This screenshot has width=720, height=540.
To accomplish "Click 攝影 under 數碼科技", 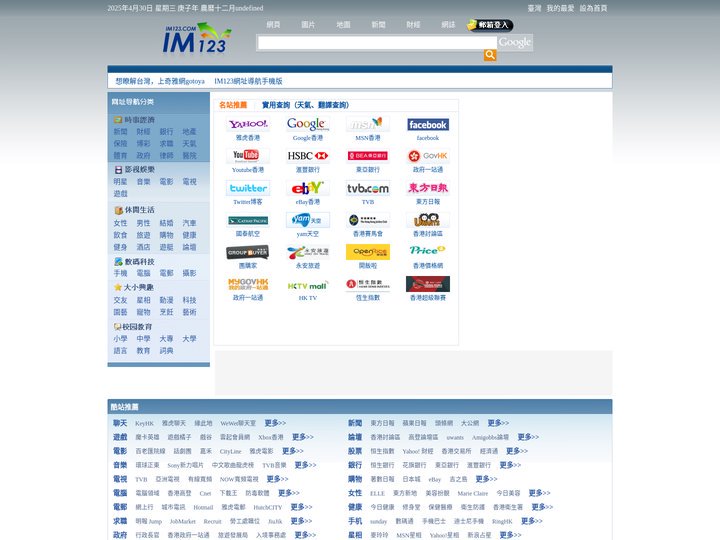I will pyautogui.click(x=189, y=273).
